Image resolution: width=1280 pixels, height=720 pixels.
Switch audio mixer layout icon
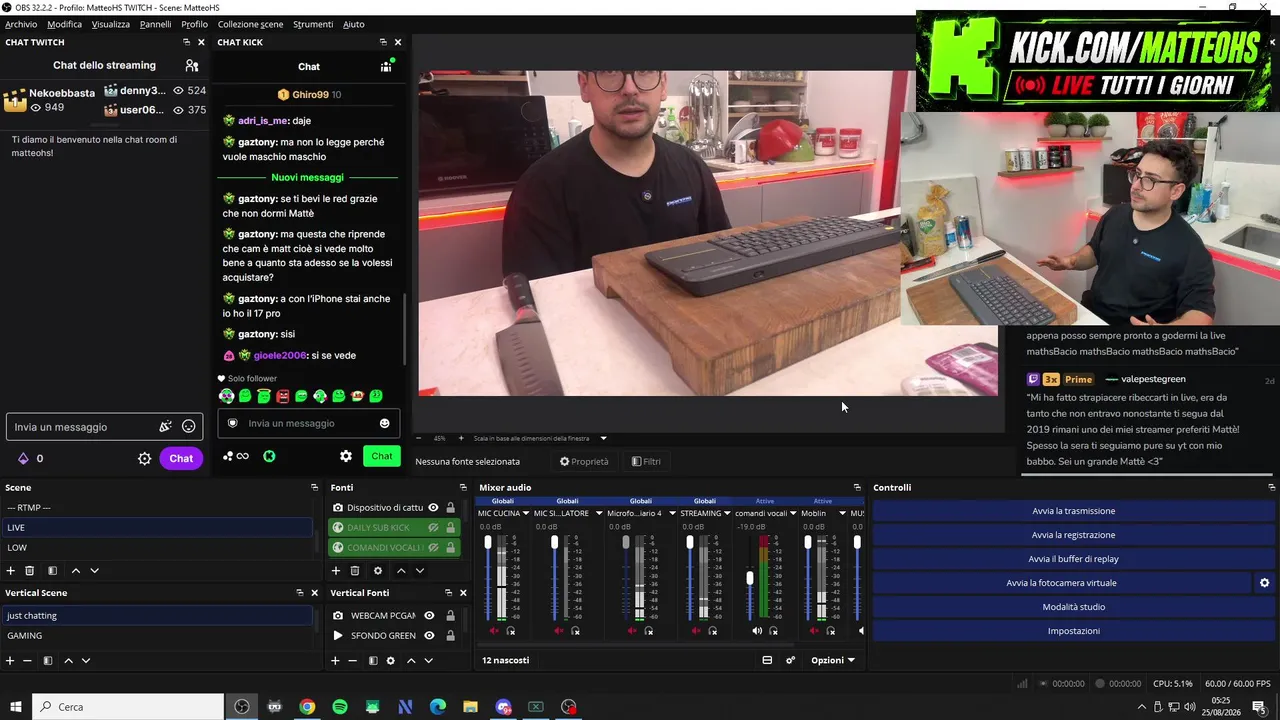pyautogui.click(x=767, y=660)
